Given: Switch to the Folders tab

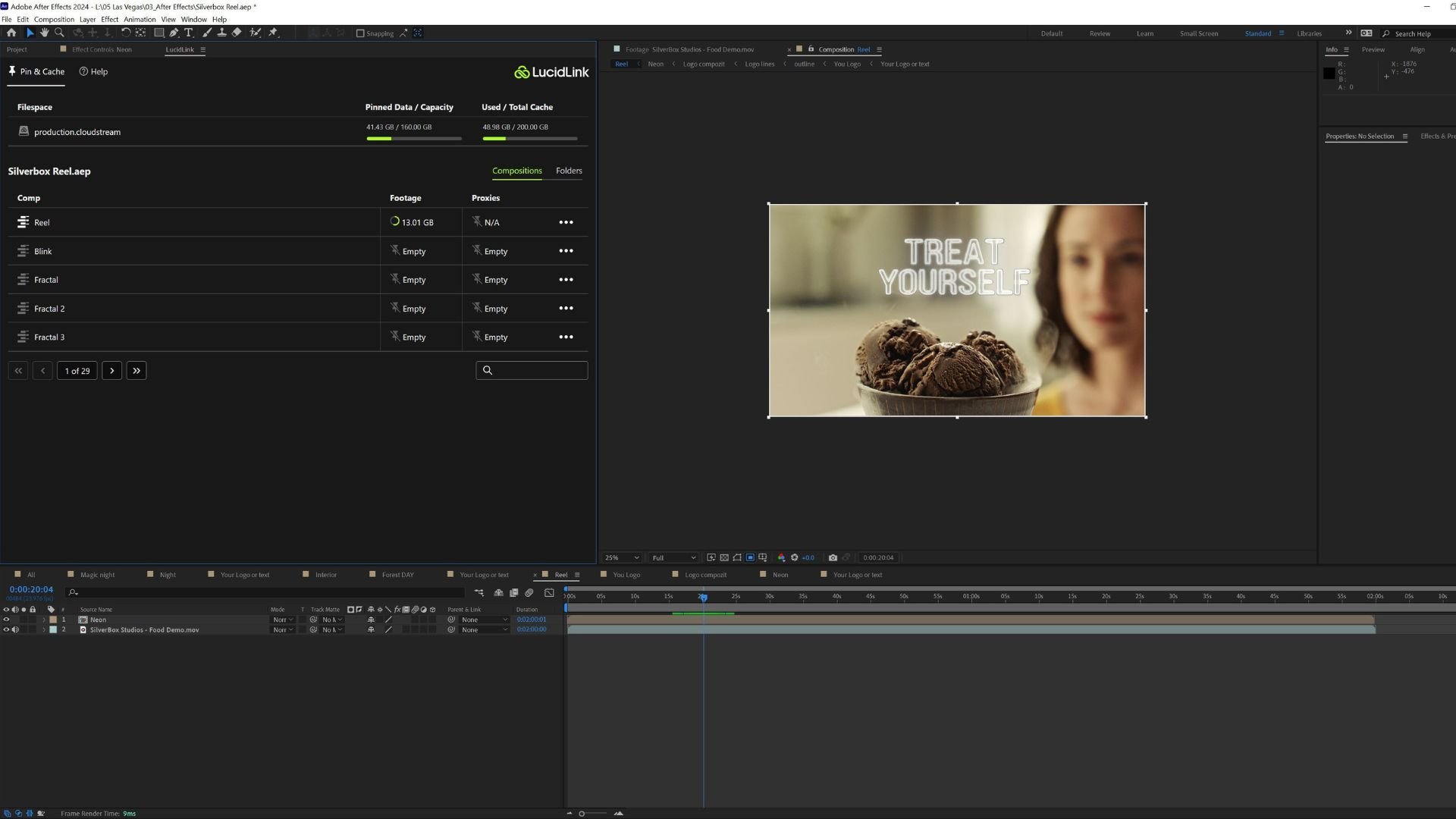Looking at the screenshot, I should pos(569,171).
